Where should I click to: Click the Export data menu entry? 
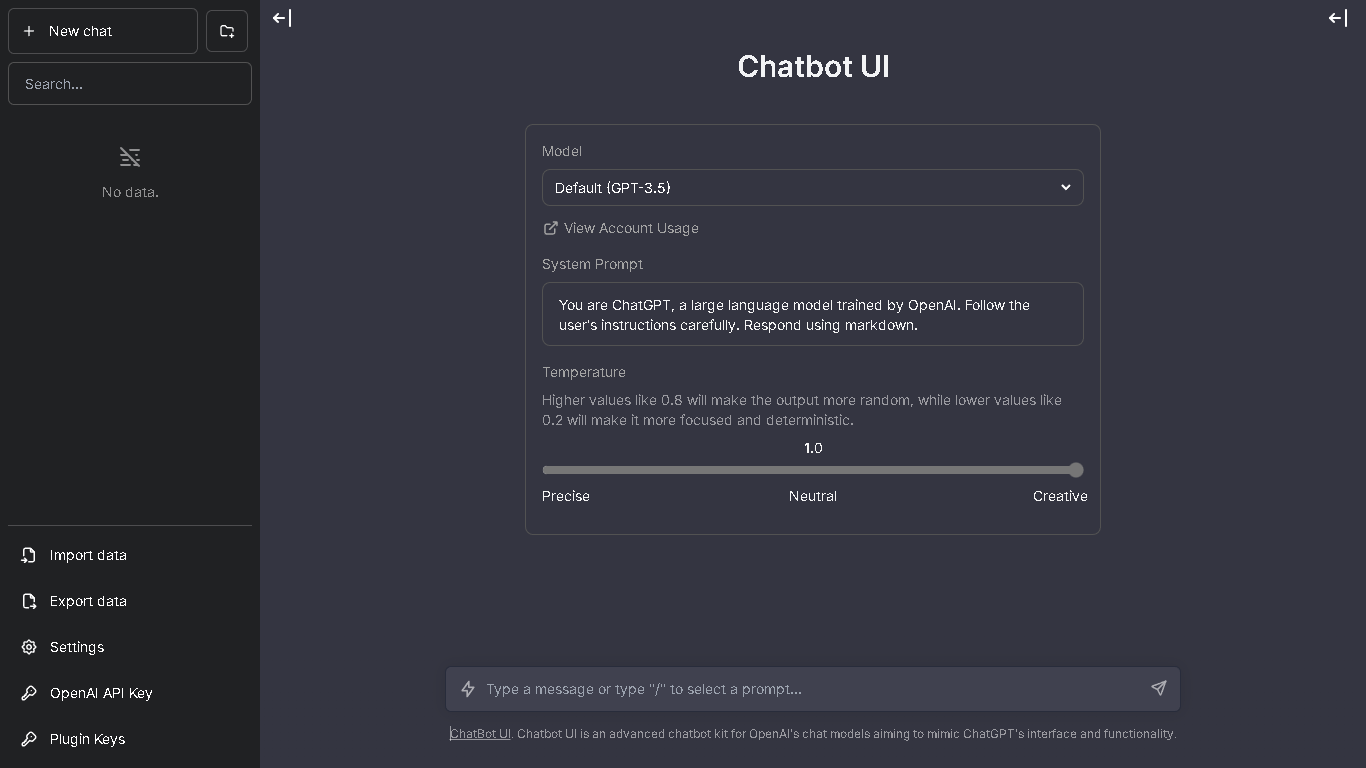pos(87,601)
